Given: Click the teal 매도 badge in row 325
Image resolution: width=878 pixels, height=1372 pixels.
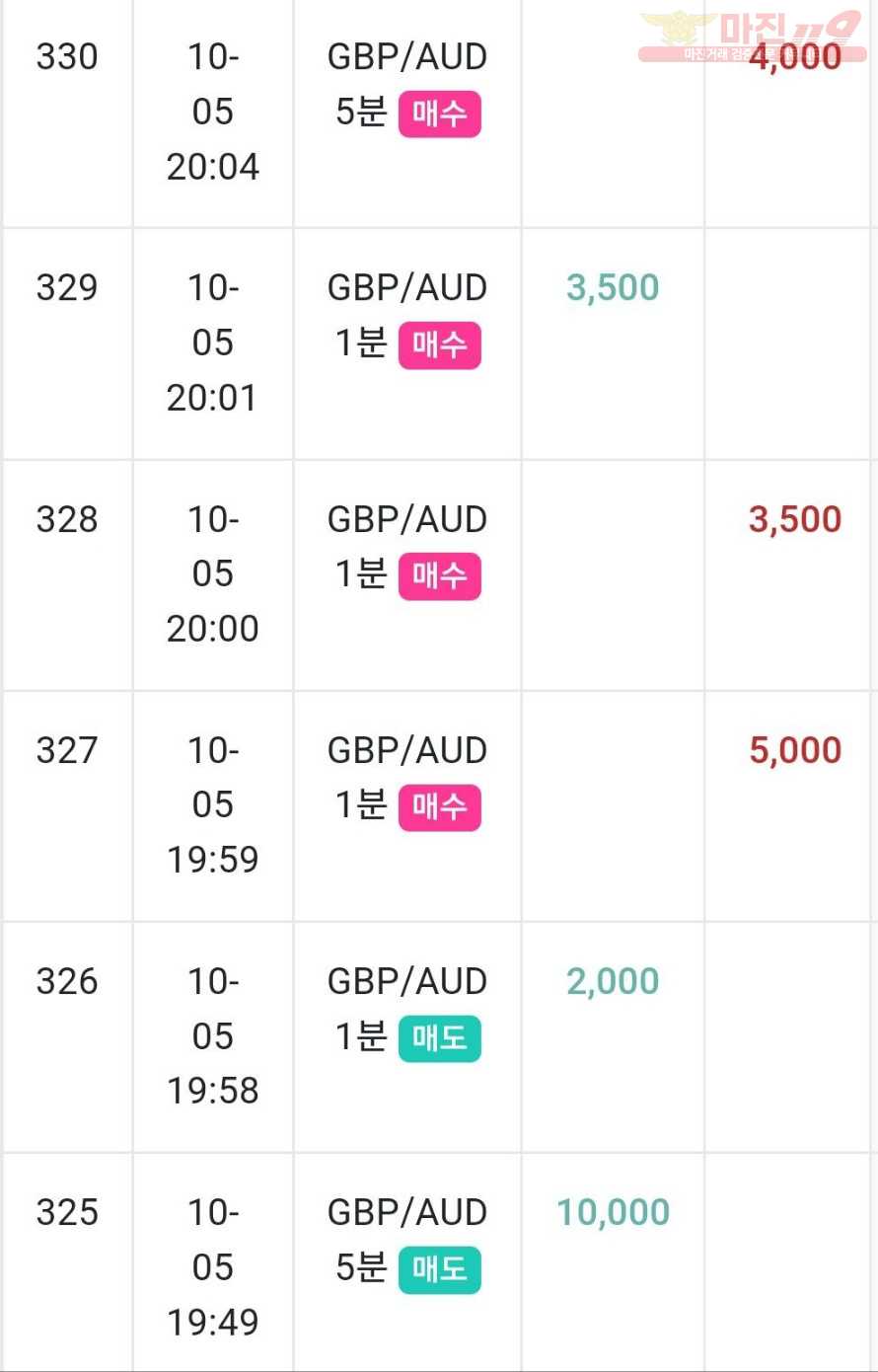Looking at the screenshot, I should [439, 1269].
